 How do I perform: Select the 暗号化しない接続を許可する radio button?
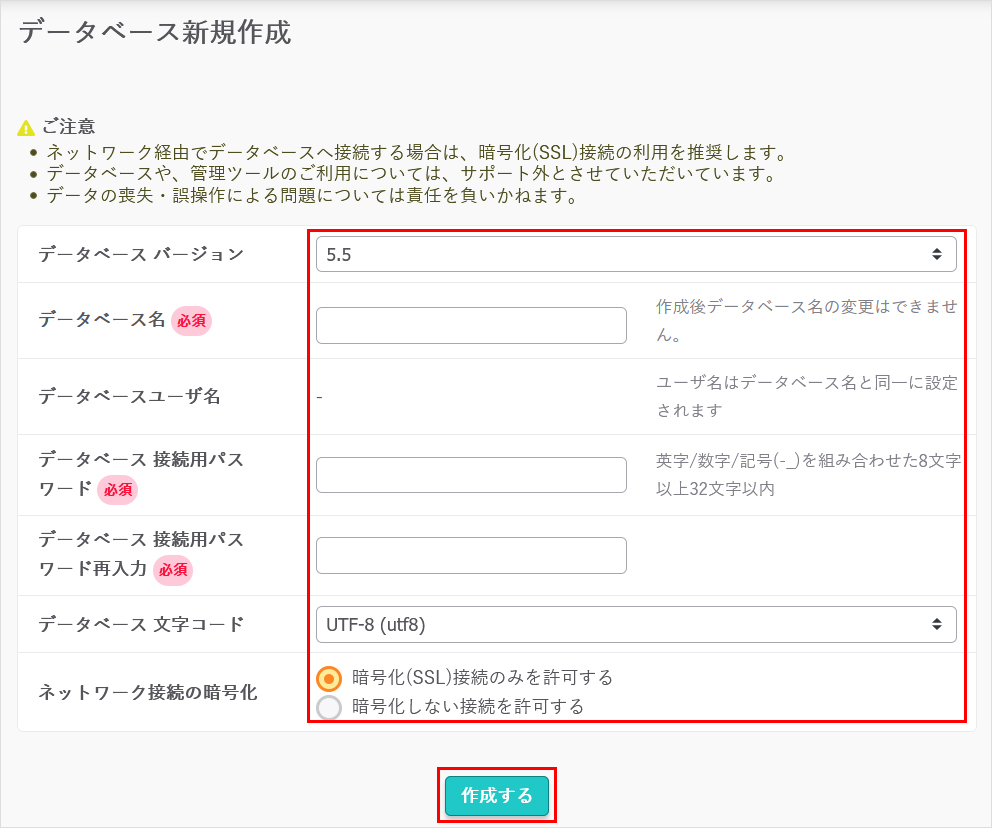[x=329, y=707]
